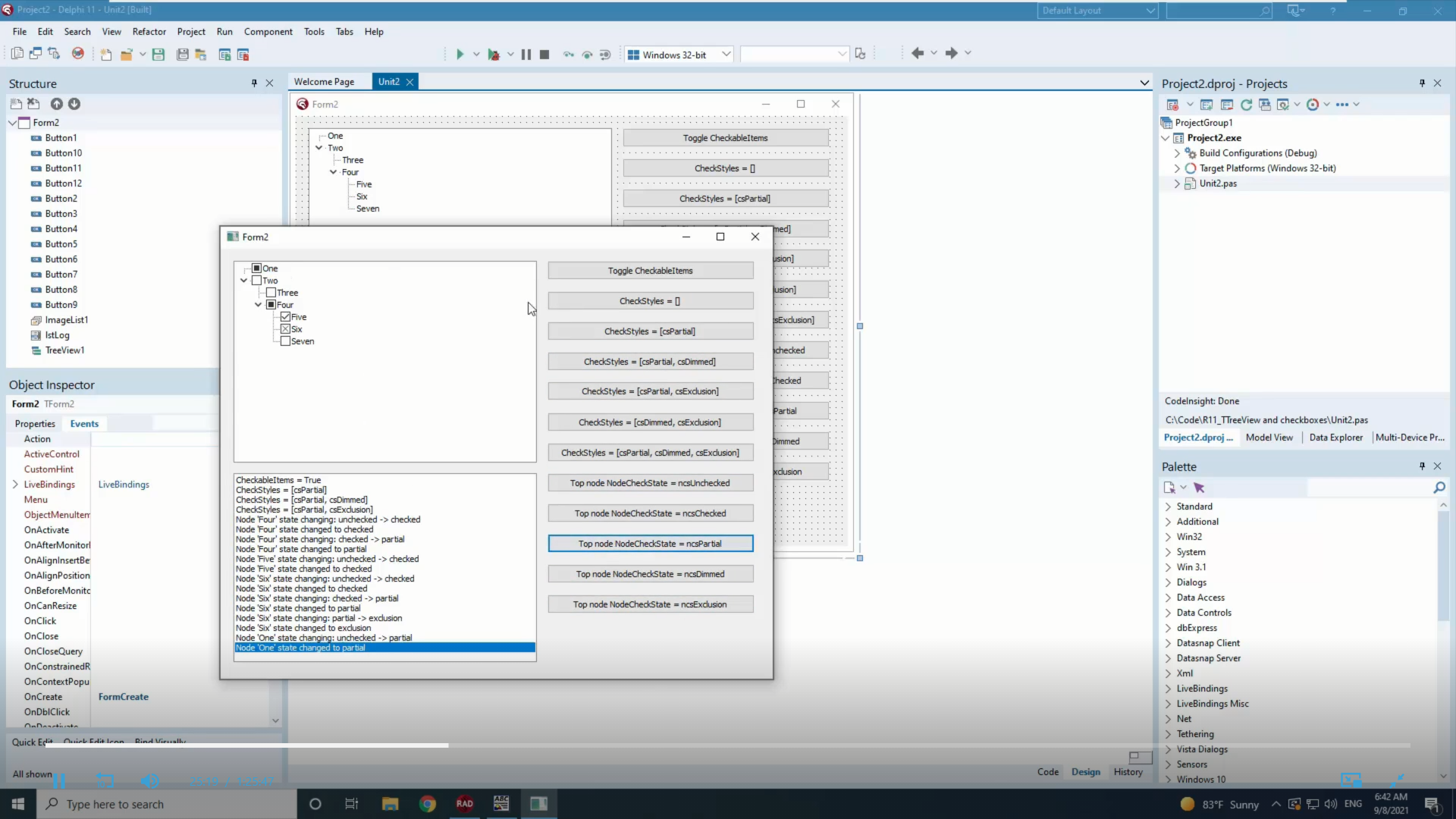
Task: Click the Run (green play) toolbar icon
Action: [x=460, y=54]
